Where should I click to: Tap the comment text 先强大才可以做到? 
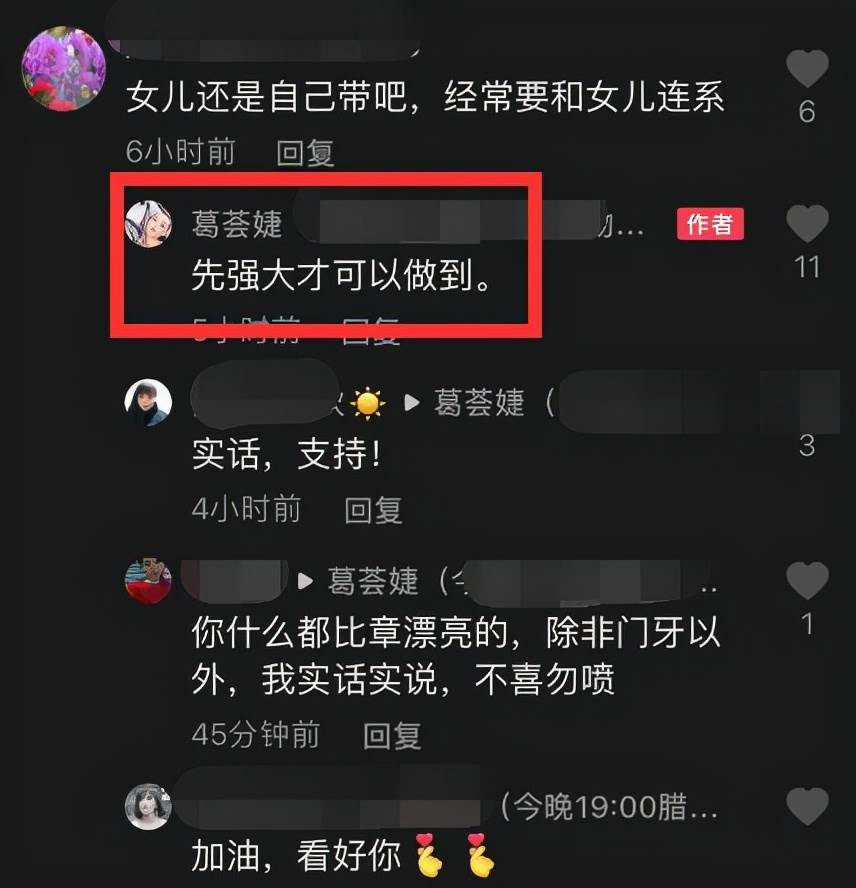(x=342, y=276)
